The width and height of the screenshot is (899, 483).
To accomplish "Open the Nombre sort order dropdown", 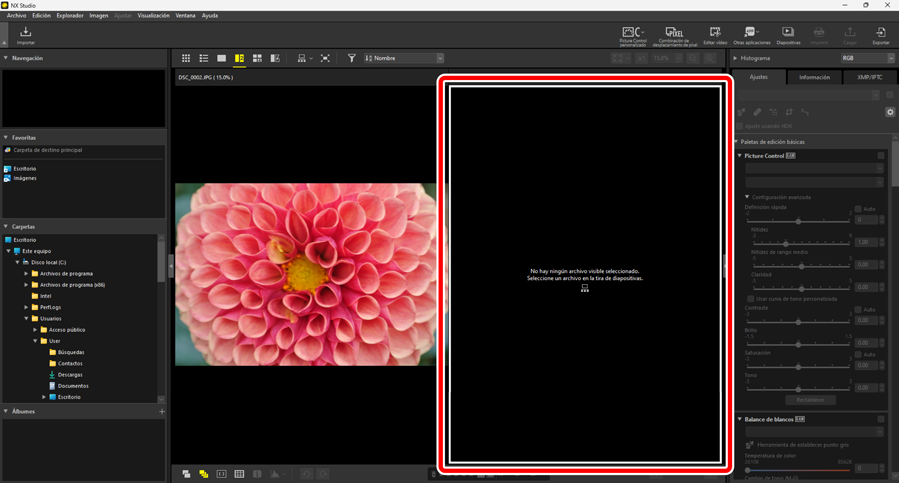I will 404,59.
